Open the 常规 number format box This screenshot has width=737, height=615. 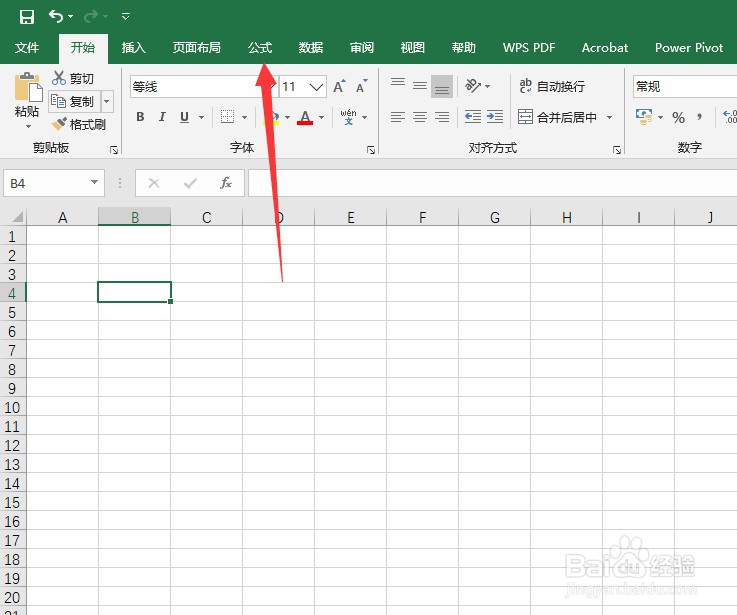[x=685, y=87]
